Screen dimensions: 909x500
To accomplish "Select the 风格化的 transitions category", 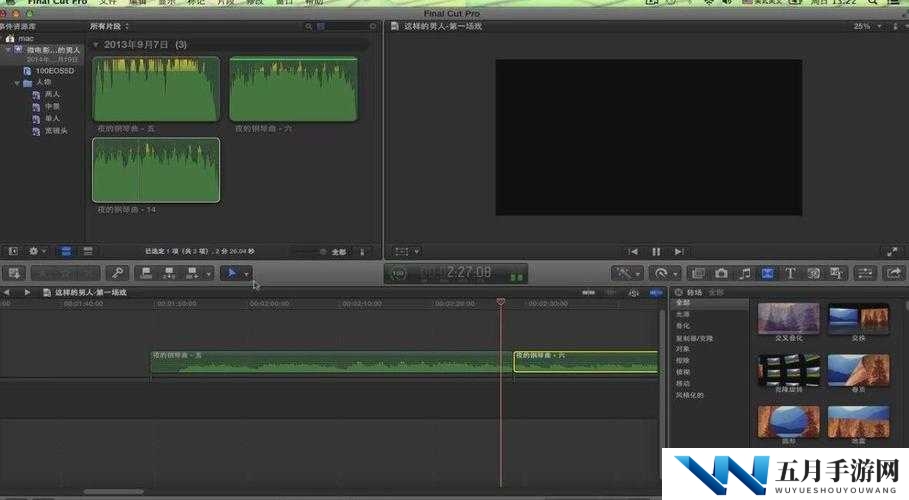I will [690, 395].
